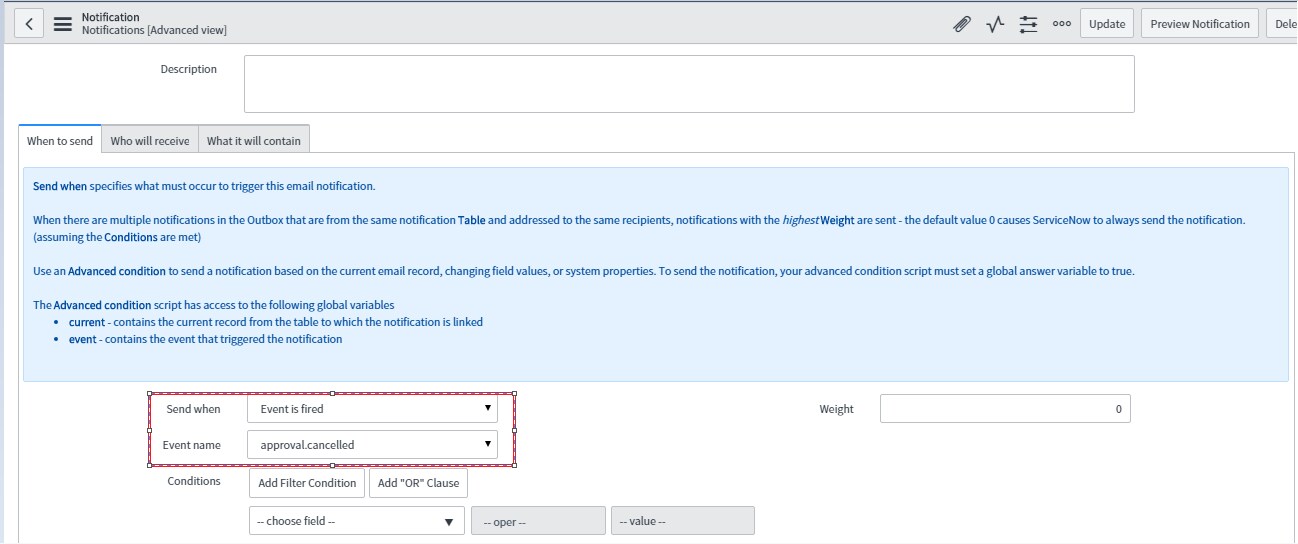Click the greyed-out value field
Screen dimensions: 1298x544
(x=682, y=521)
